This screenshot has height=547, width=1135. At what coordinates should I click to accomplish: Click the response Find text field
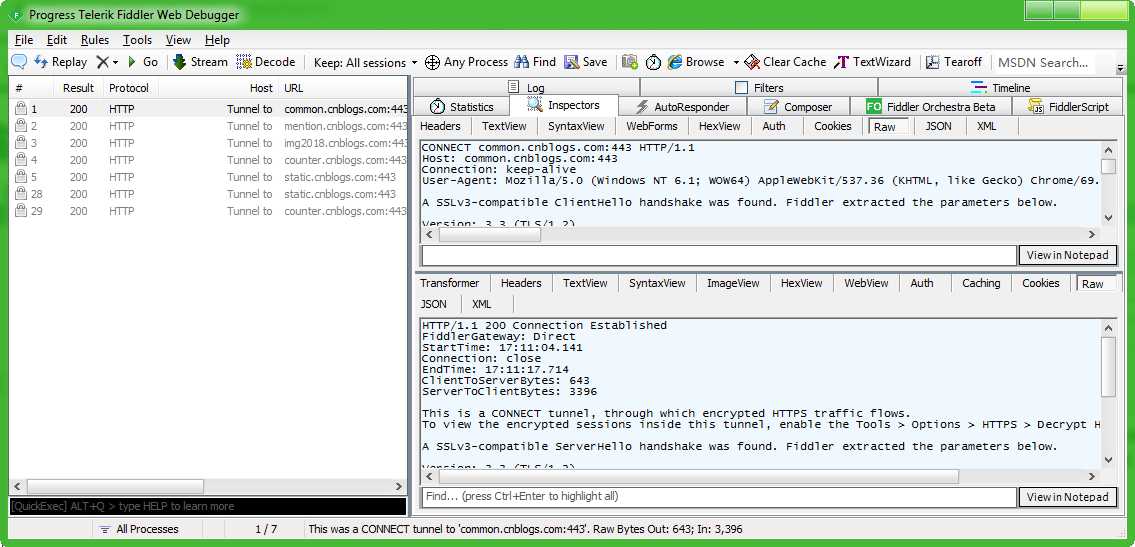pyautogui.click(x=719, y=496)
